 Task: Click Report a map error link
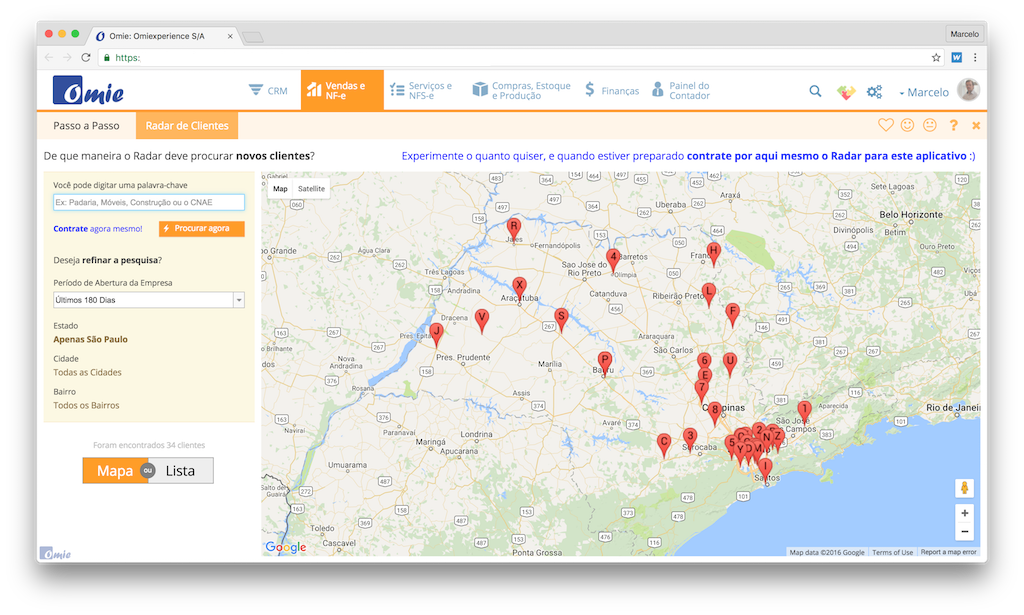948,552
